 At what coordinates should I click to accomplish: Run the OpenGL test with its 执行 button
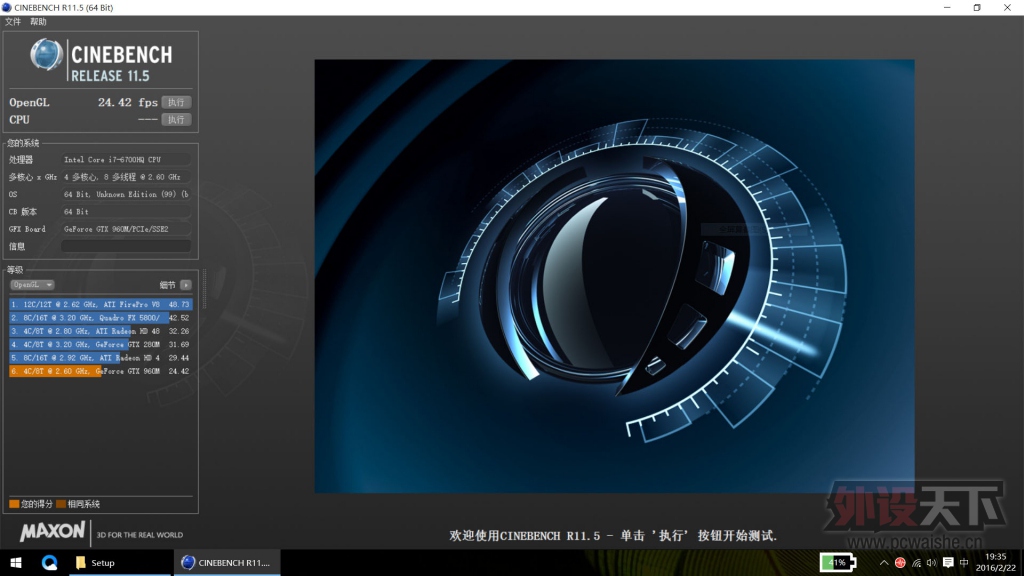coord(176,103)
